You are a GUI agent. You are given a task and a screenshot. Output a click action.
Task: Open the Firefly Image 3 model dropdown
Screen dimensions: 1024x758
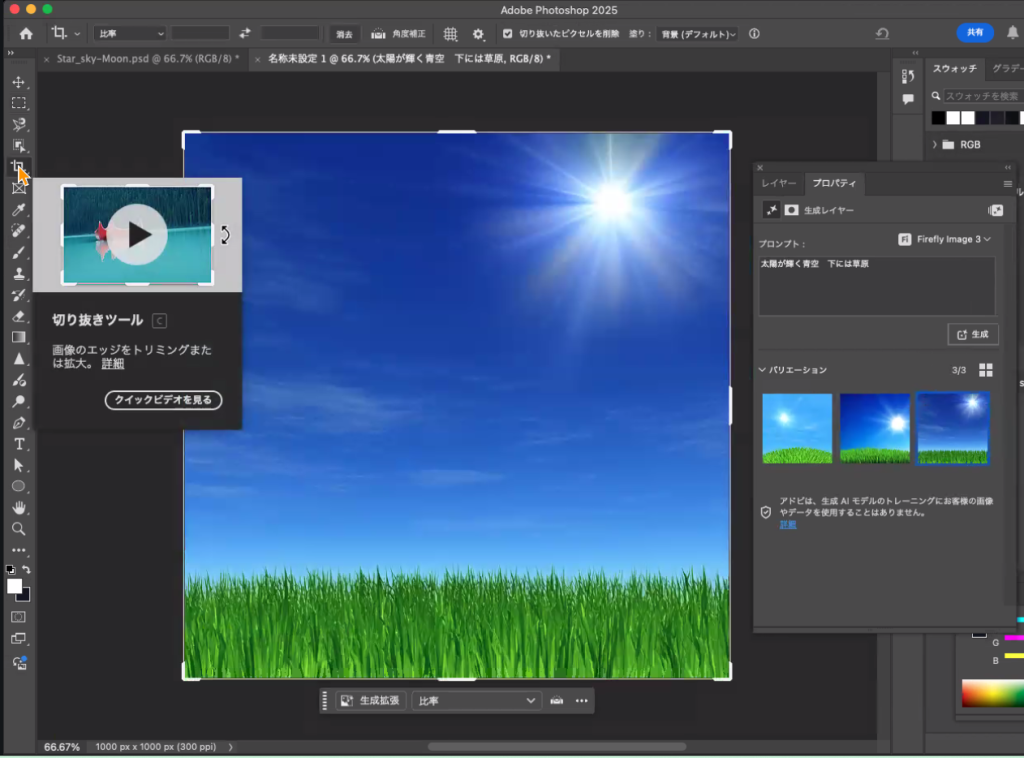pos(945,239)
